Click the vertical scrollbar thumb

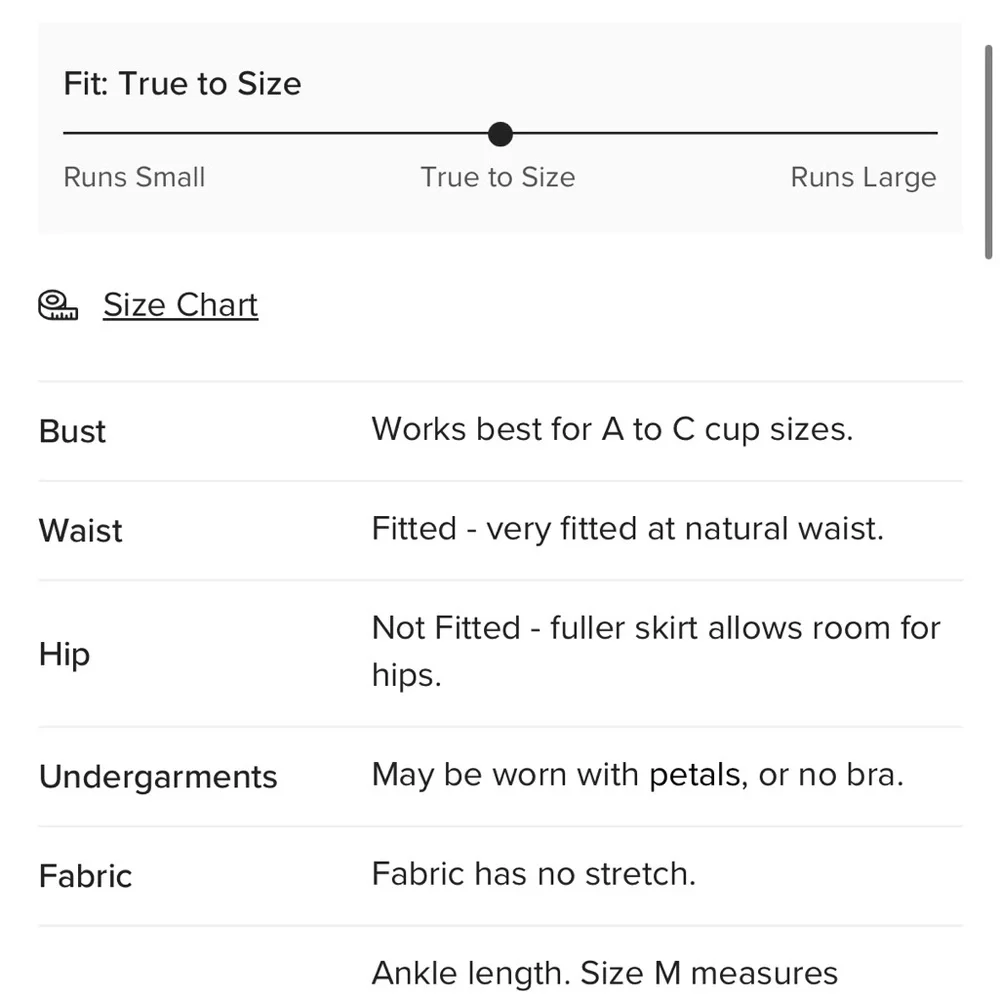point(990,140)
